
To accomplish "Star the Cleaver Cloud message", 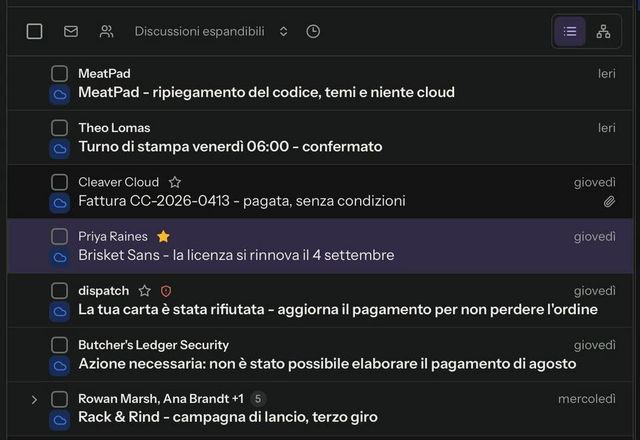I will pyautogui.click(x=175, y=182).
